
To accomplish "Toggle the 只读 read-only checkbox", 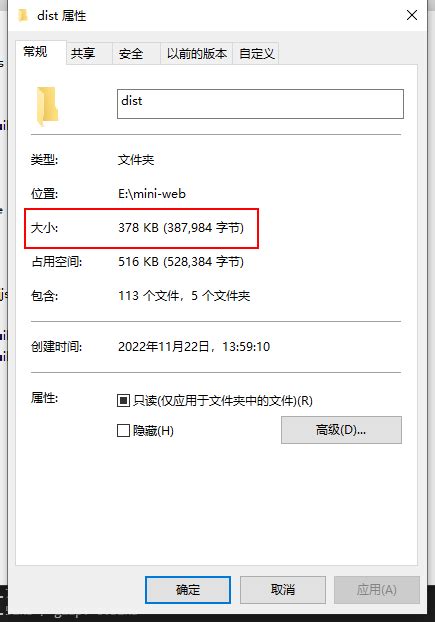I will click(123, 400).
